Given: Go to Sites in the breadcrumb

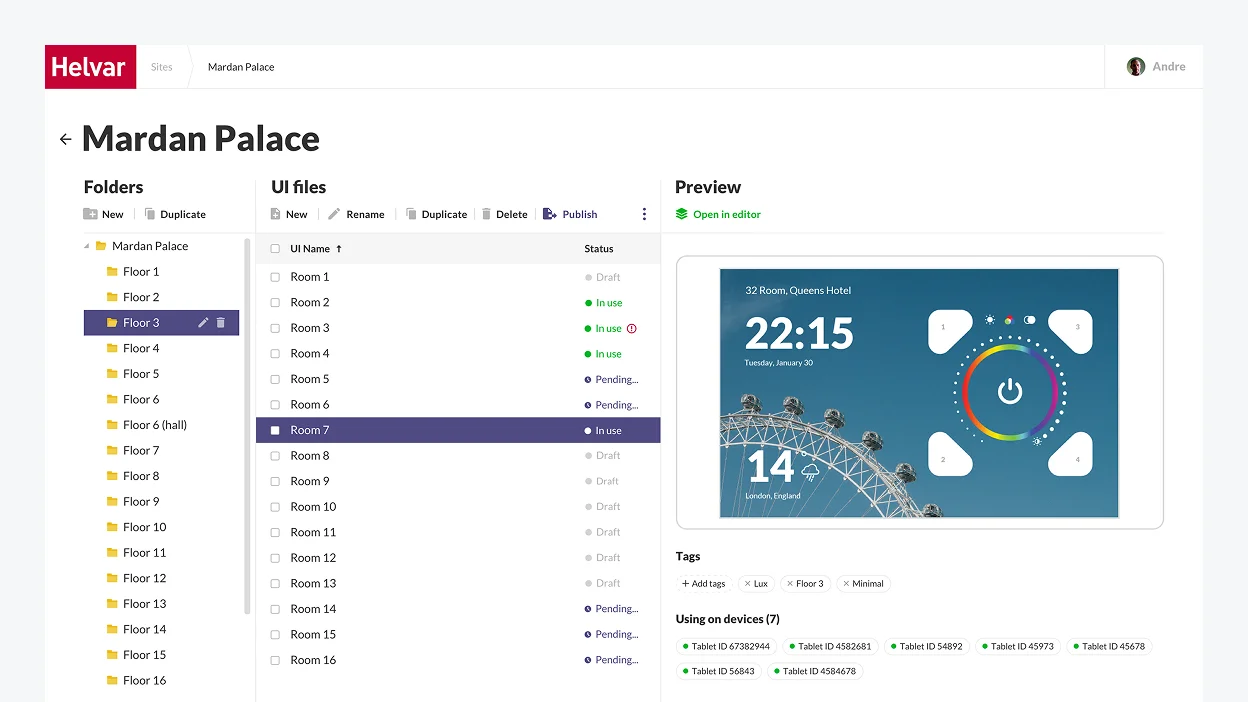Looking at the screenshot, I should (x=162, y=67).
